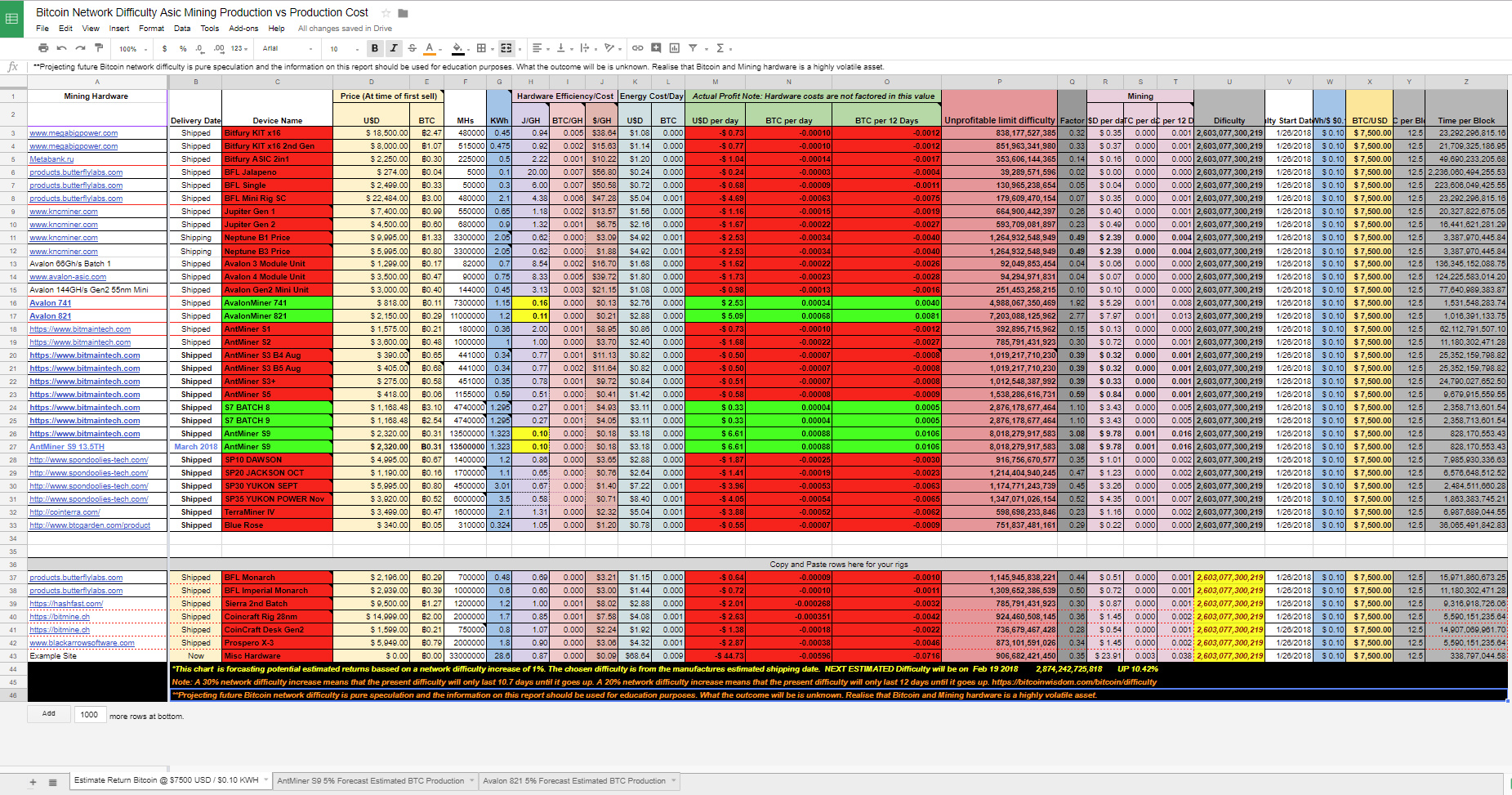The image size is (1512, 795).
Task: Toggle Italic formatting
Action: pyautogui.click(x=394, y=48)
